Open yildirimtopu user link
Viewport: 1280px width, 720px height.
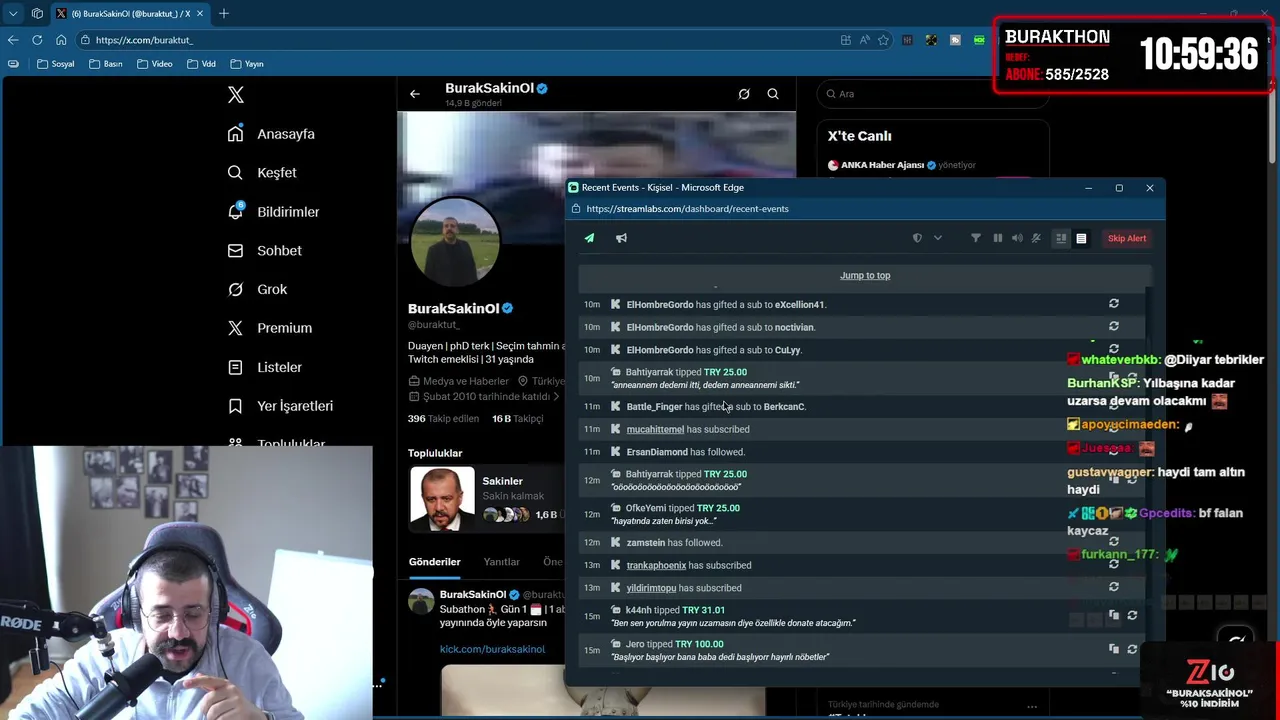tap(651, 588)
